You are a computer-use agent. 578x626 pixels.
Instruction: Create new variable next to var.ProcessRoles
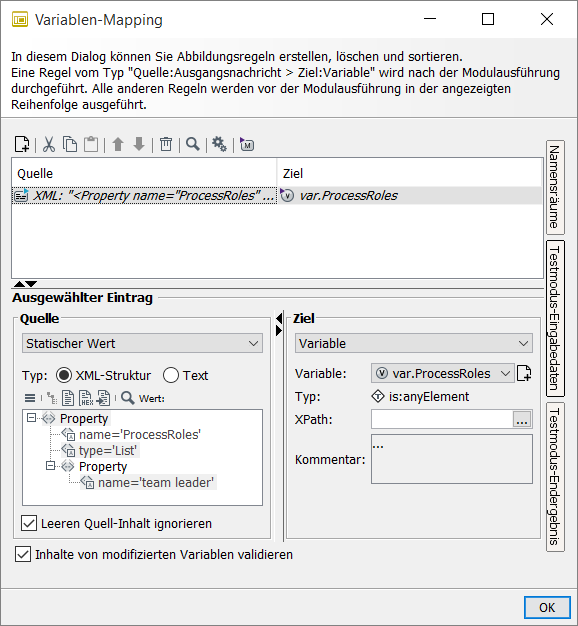(524, 373)
